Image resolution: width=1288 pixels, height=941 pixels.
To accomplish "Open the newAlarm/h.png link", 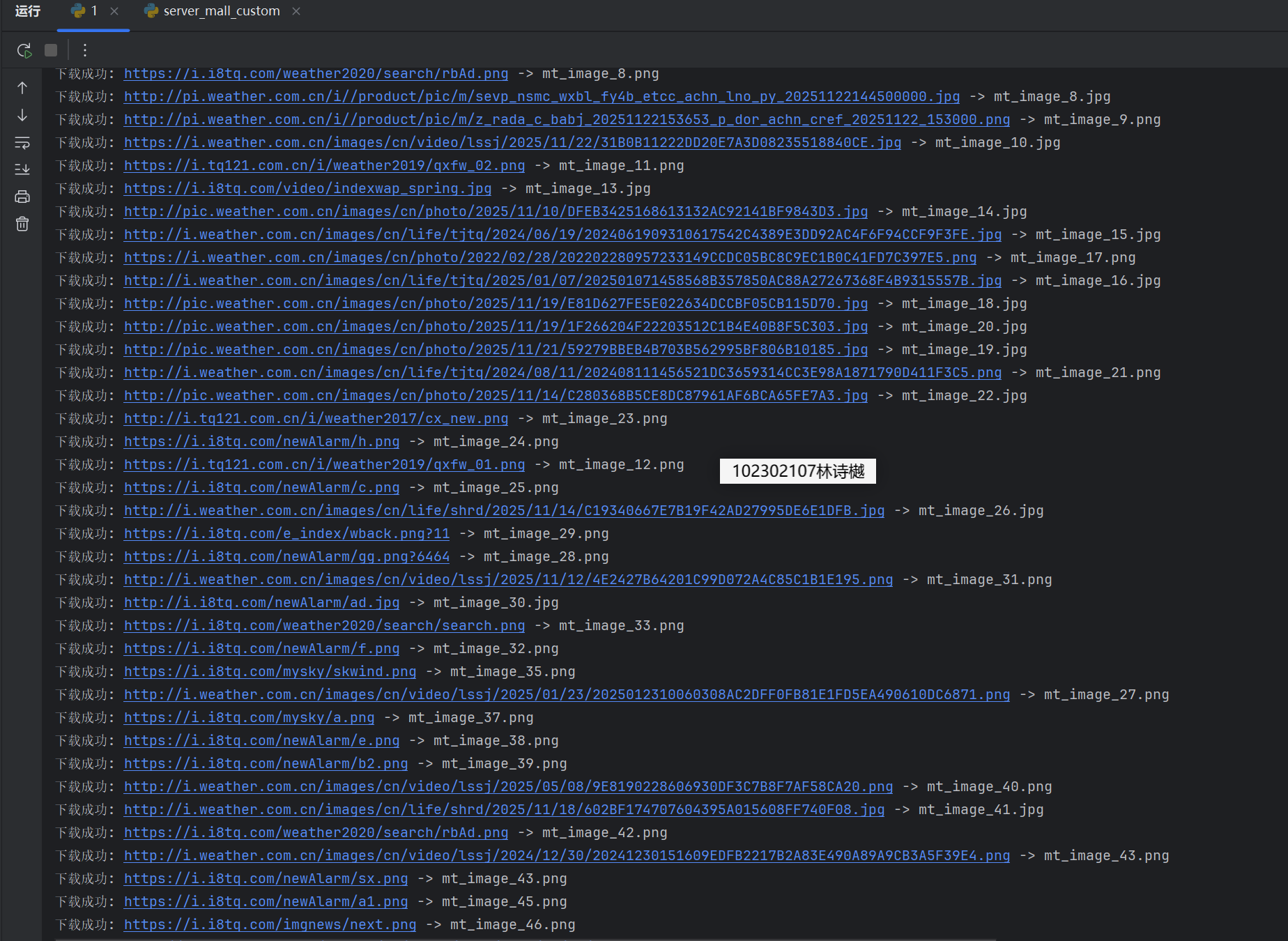I will pyautogui.click(x=261, y=442).
